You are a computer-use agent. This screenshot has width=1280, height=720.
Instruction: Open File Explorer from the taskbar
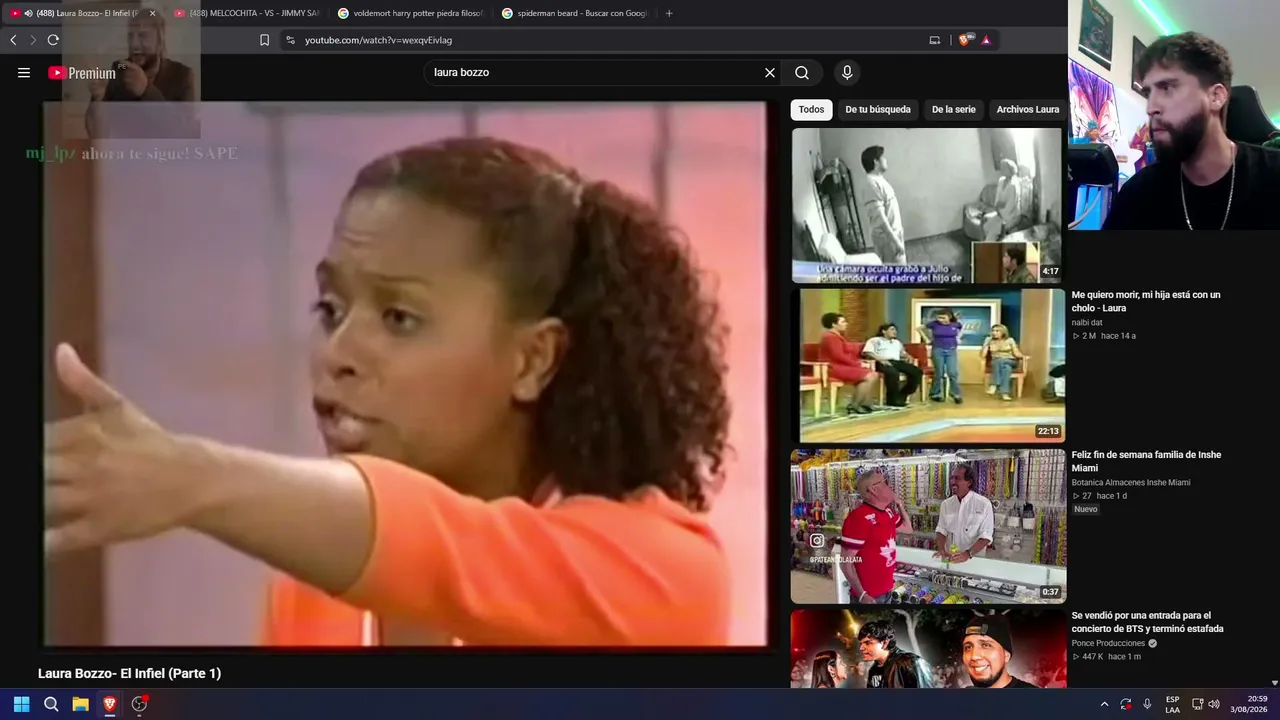[x=80, y=704]
